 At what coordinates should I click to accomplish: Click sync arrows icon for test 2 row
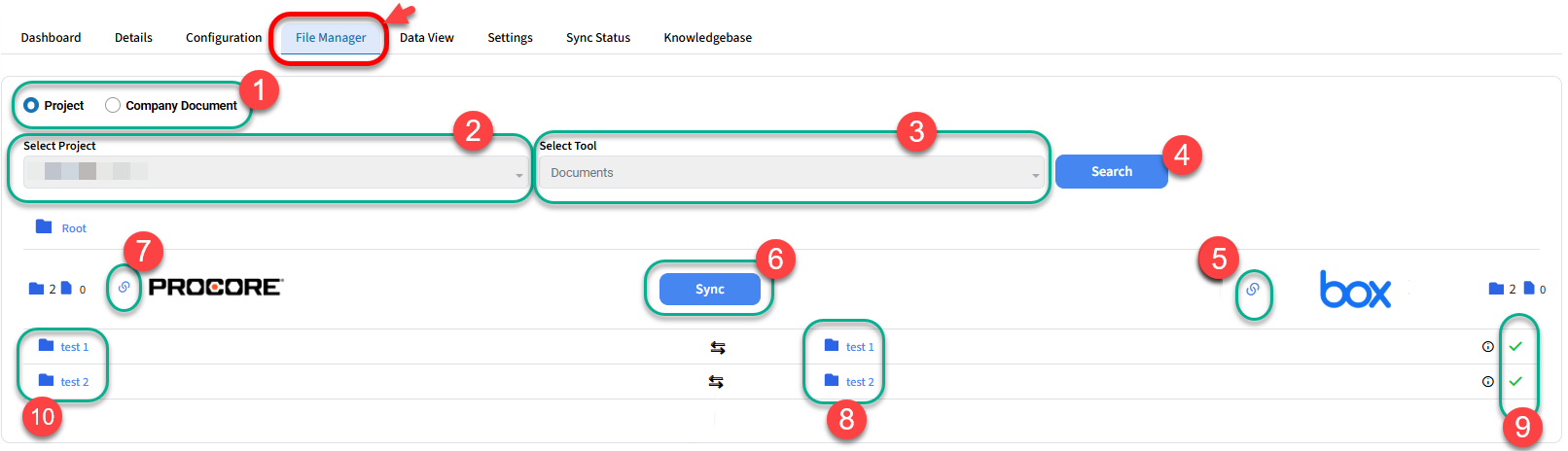pyautogui.click(x=716, y=382)
